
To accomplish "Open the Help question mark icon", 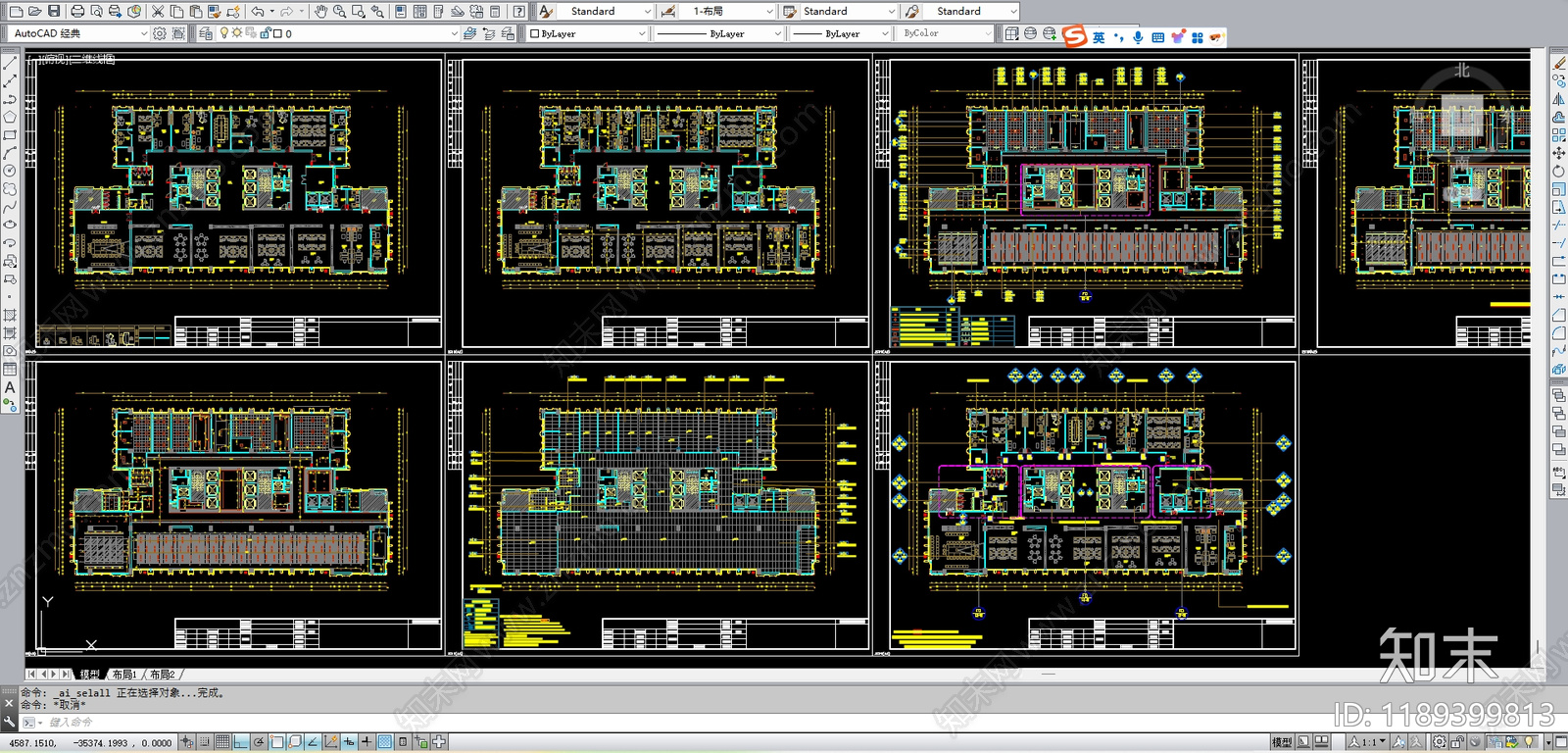I will click(518, 11).
